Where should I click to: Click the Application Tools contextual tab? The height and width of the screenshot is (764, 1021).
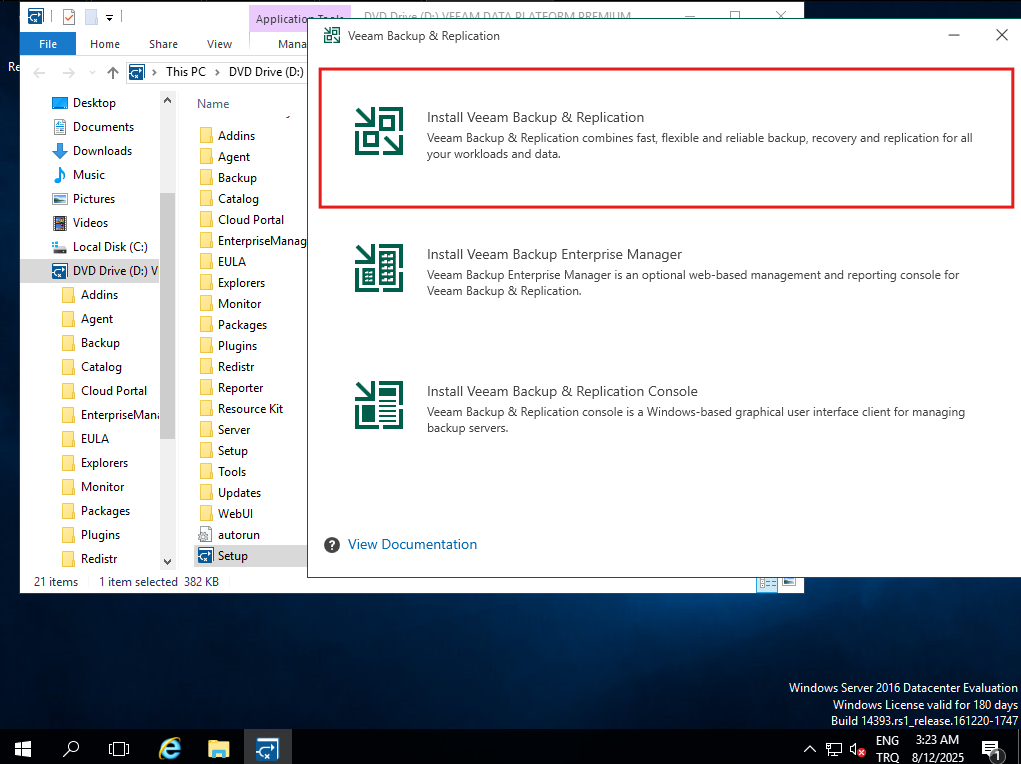click(x=280, y=19)
